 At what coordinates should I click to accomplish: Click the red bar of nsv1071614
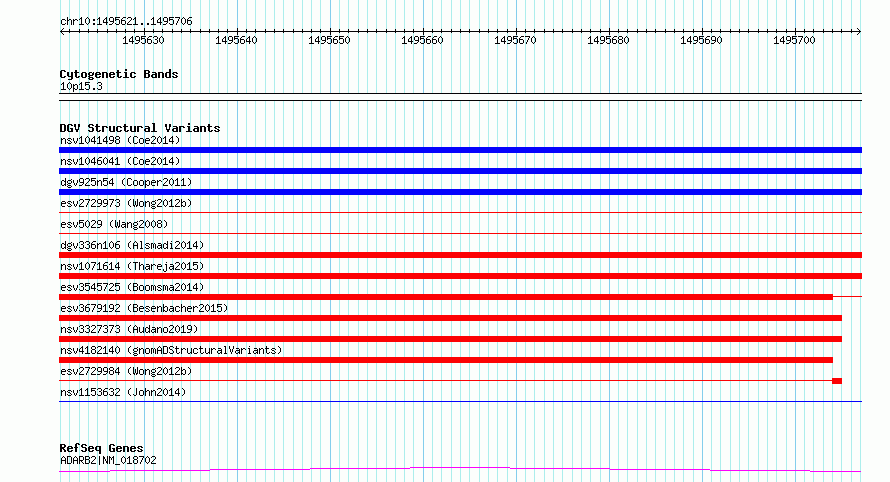pyautogui.click(x=460, y=276)
